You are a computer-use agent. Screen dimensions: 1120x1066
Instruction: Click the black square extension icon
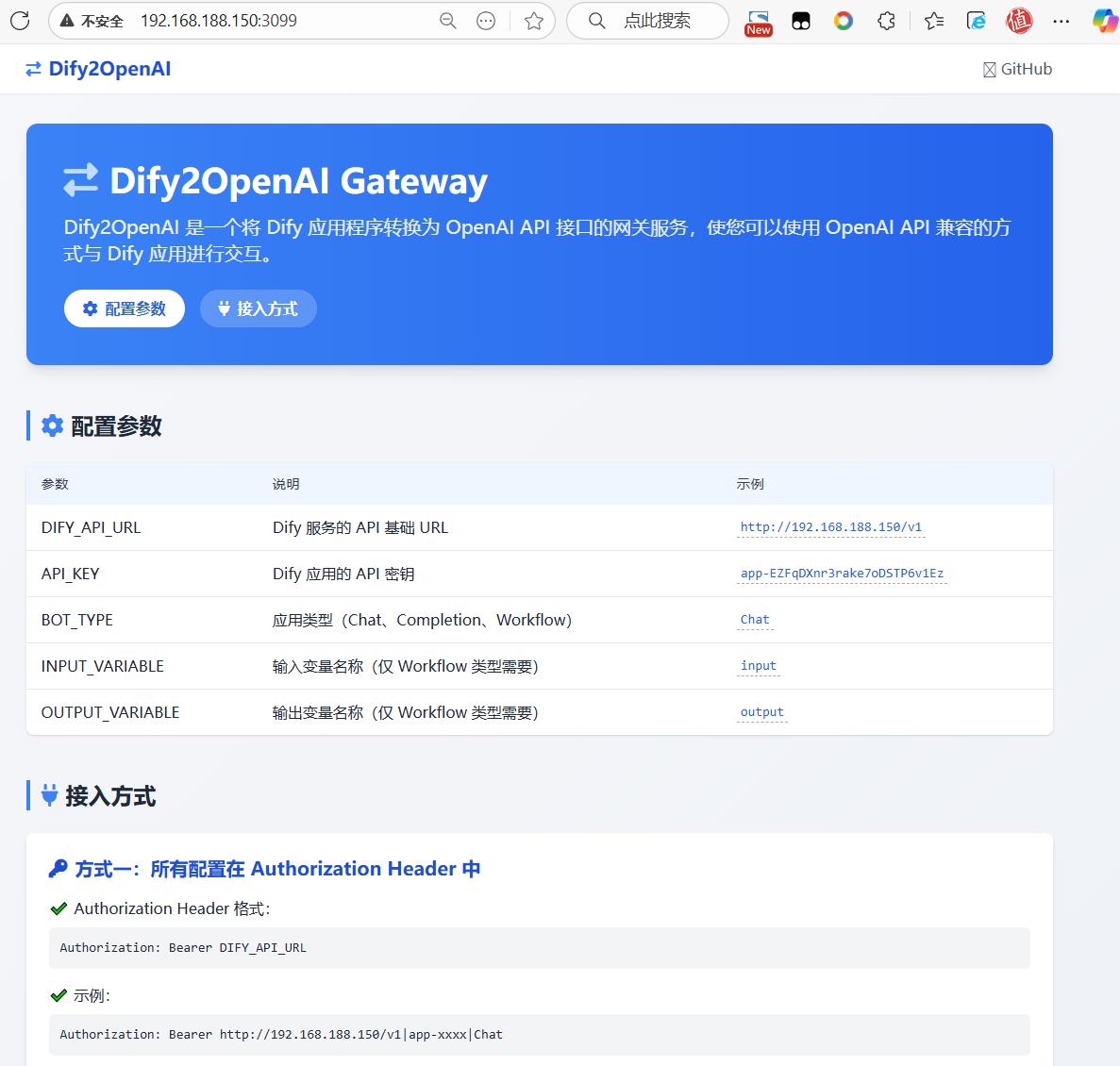pos(801,22)
